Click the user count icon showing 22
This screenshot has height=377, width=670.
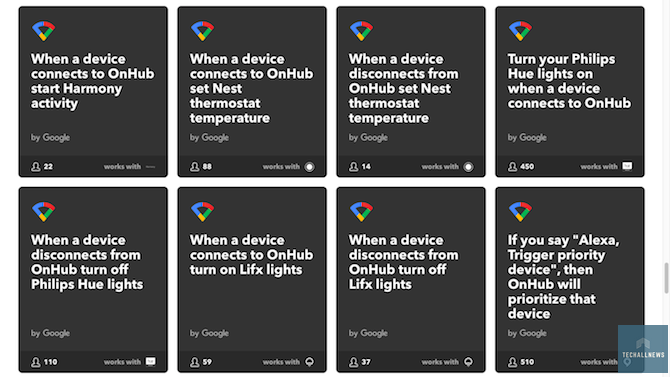[x=35, y=167]
